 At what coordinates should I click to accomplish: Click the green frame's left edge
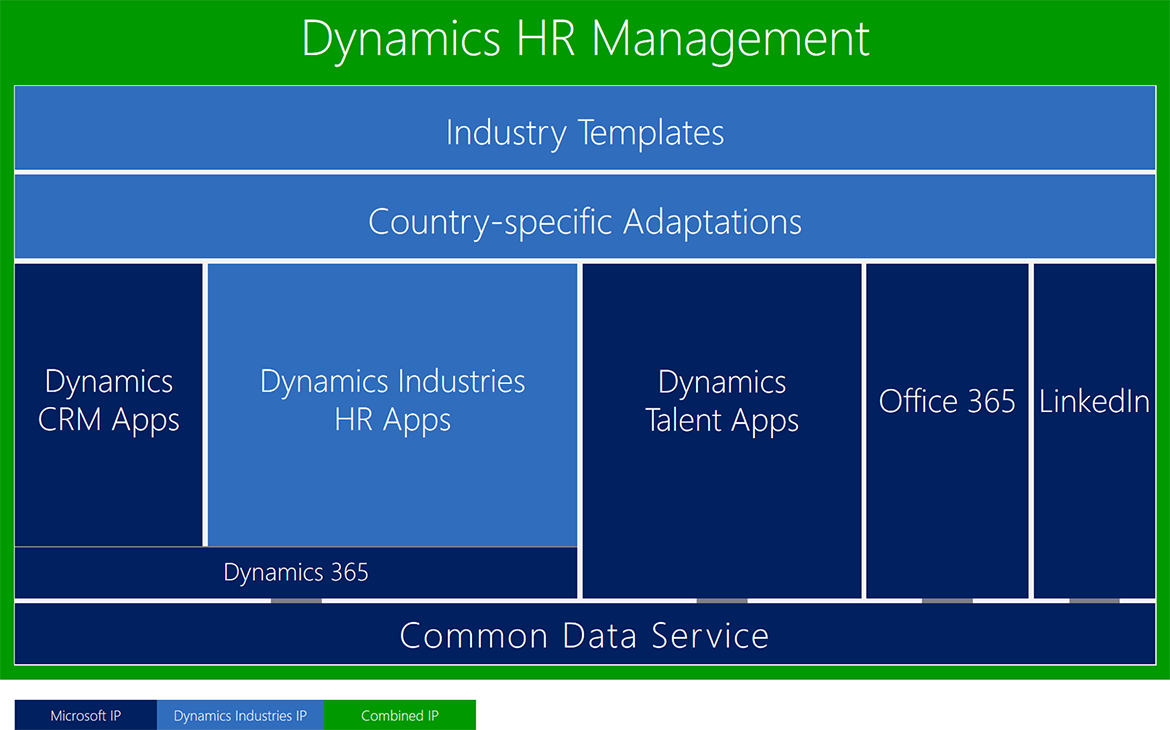point(6,380)
